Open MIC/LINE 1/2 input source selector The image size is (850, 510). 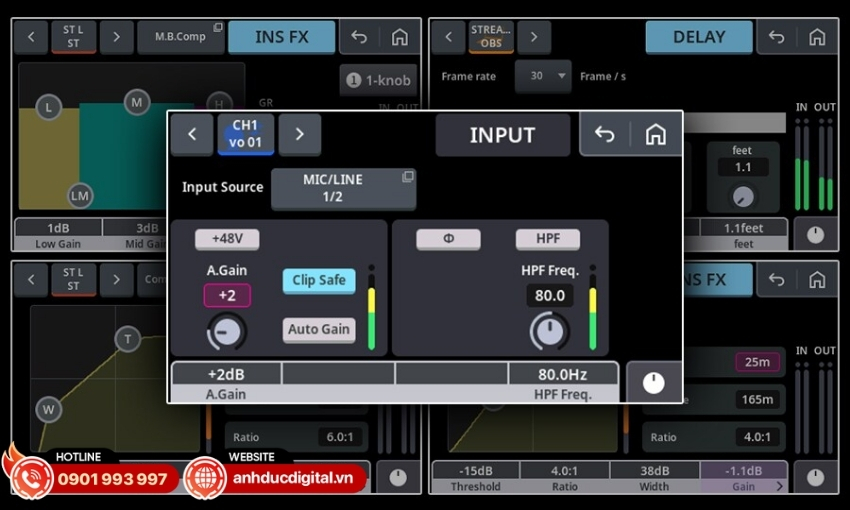click(x=343, y=188)
